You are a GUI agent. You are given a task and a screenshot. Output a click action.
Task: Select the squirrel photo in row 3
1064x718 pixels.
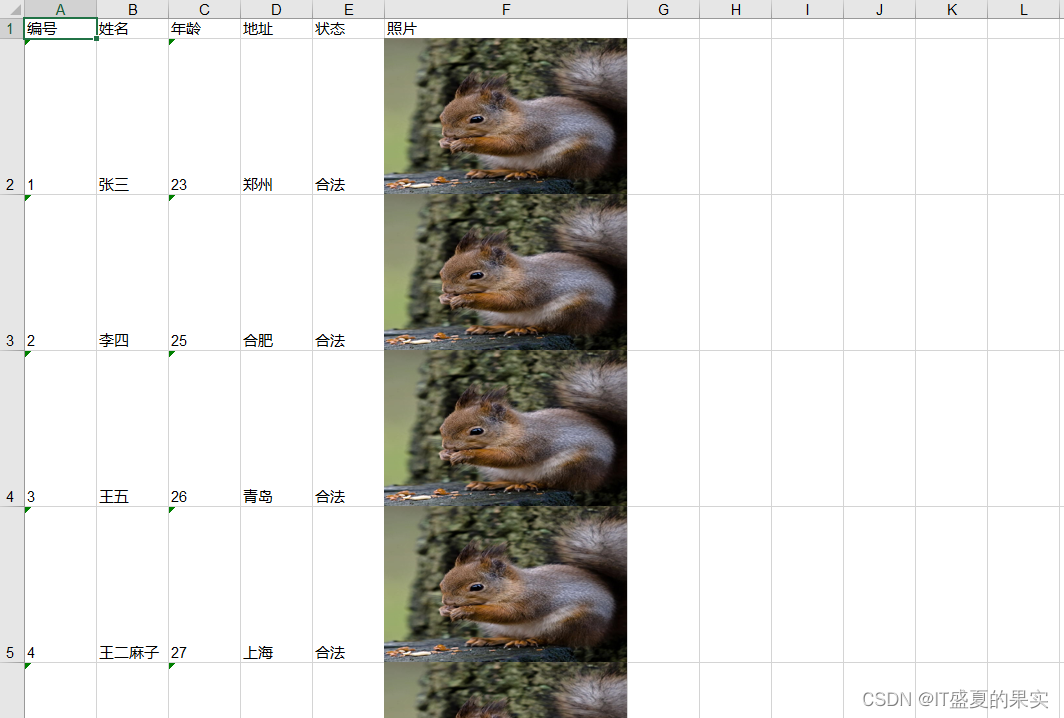click(x=506, y=273)
